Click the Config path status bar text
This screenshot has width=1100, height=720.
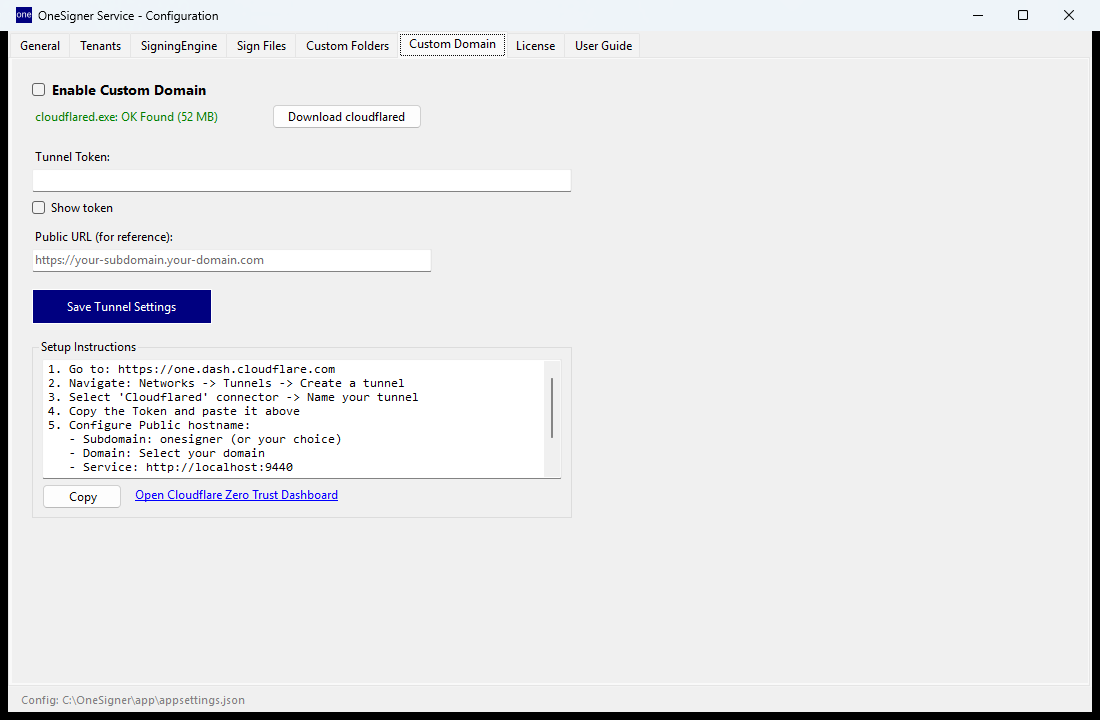coord(133,700)
